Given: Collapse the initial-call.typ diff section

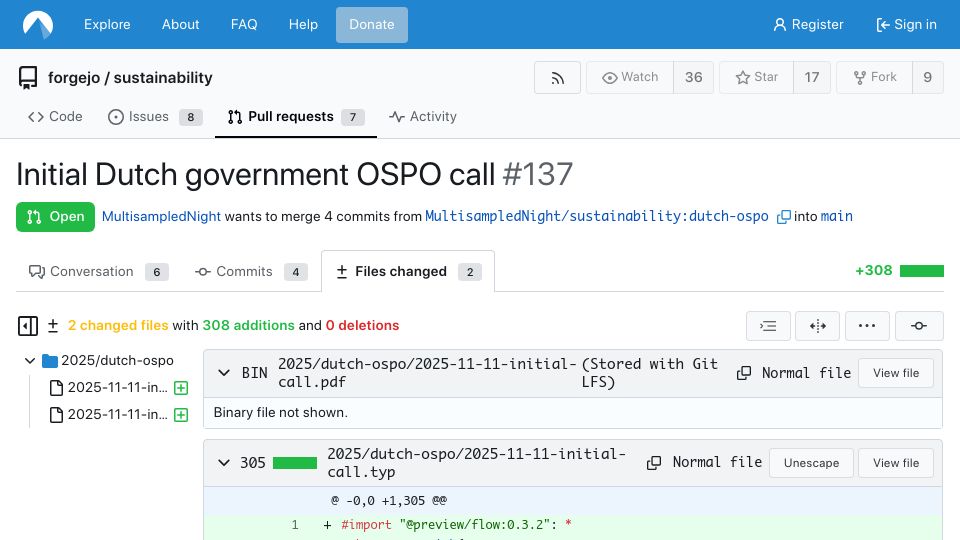Looking at the screenshot, I should tap(224, 463).
